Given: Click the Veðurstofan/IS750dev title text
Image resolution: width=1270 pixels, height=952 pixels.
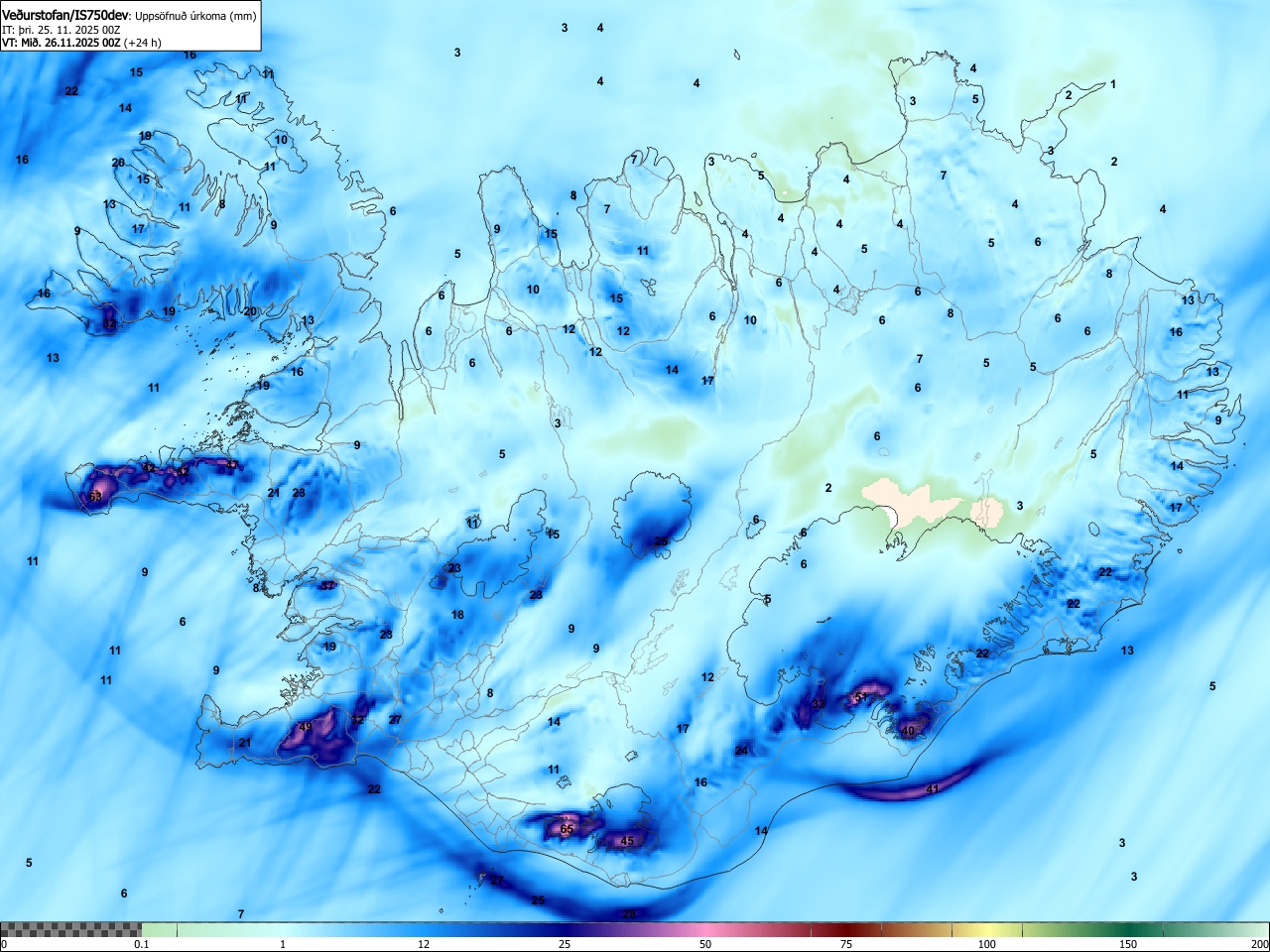Looking at the screenshot, I should point(65,15).
